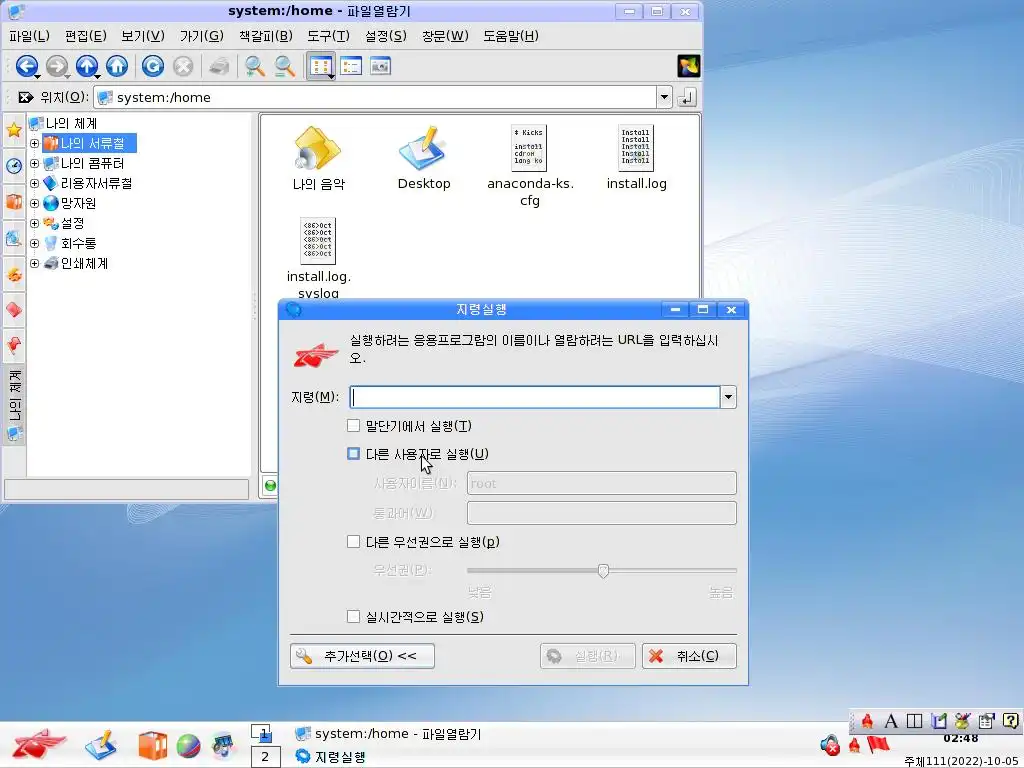Open the 보기(V) menu
1024x768 pixels.
[143, 36]
